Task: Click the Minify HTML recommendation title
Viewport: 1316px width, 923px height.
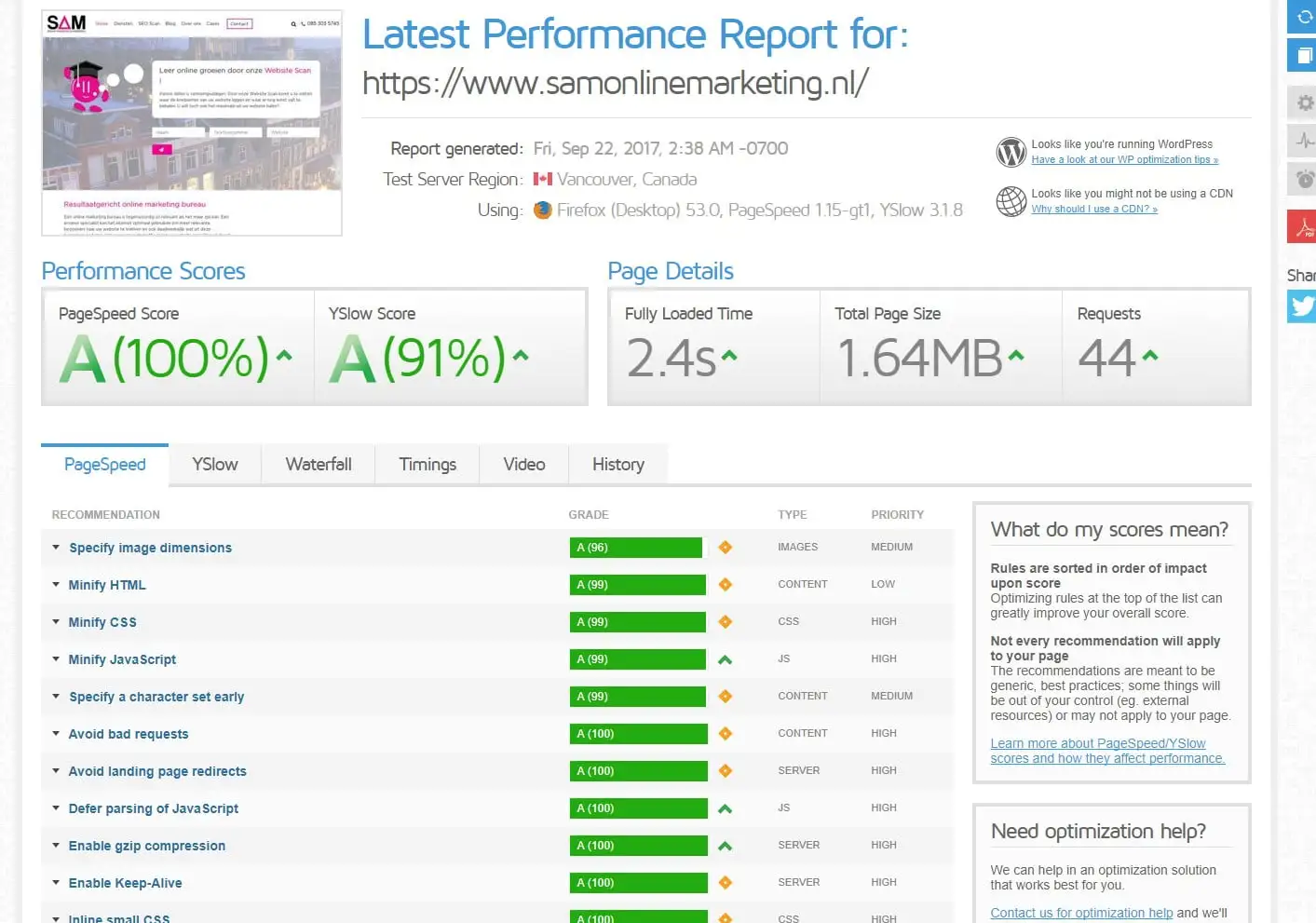Action: point(107,585)
